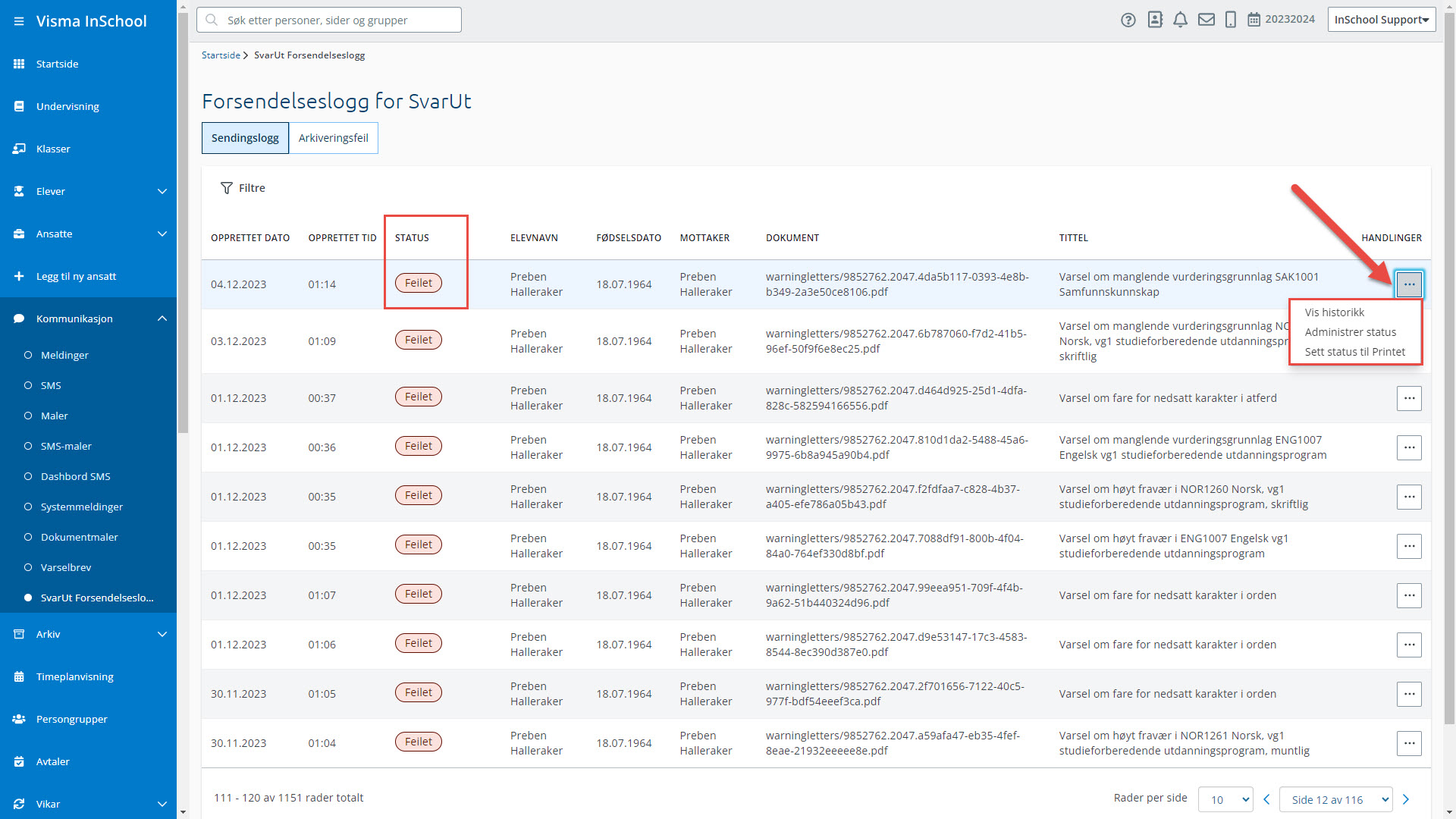Click the Arkiv archive box icon

point(19,634)
